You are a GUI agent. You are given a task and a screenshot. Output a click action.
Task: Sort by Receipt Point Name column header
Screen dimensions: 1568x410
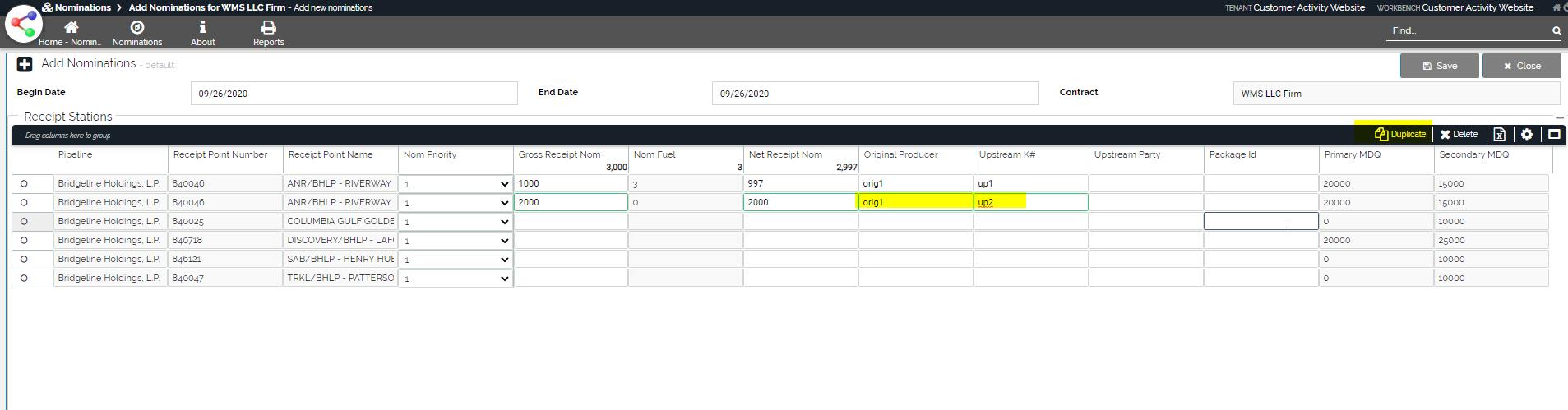(331, 154)
